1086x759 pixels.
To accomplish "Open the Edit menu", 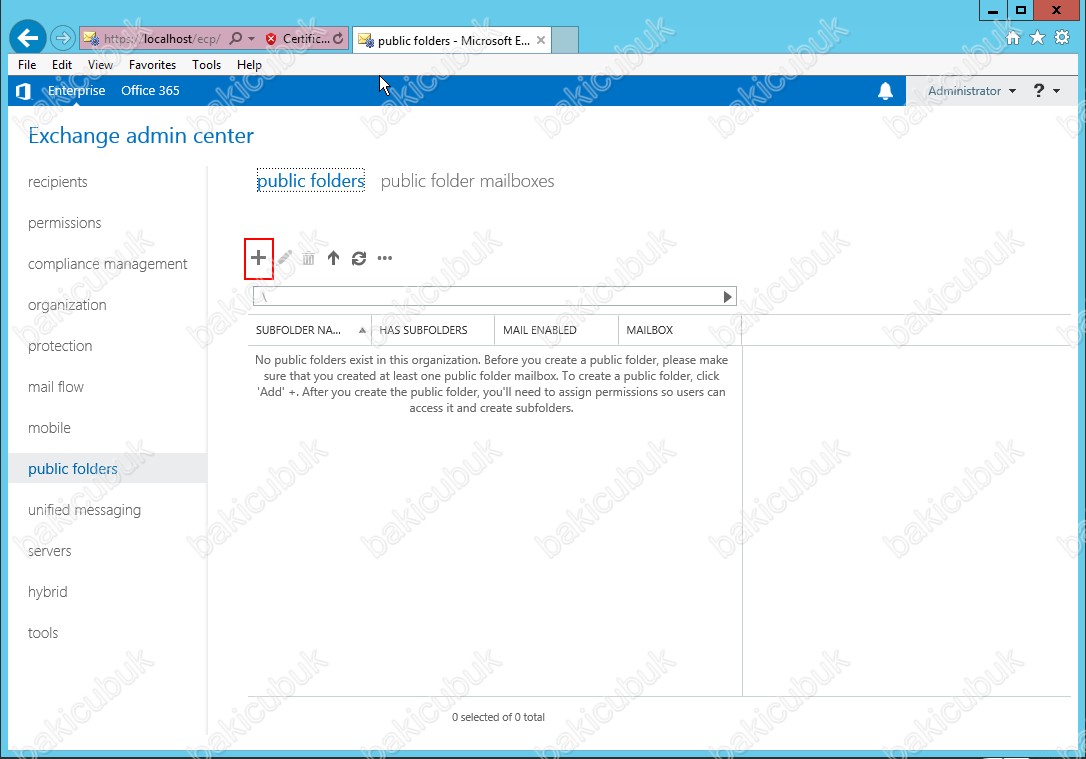I will [x=62, y=64].
